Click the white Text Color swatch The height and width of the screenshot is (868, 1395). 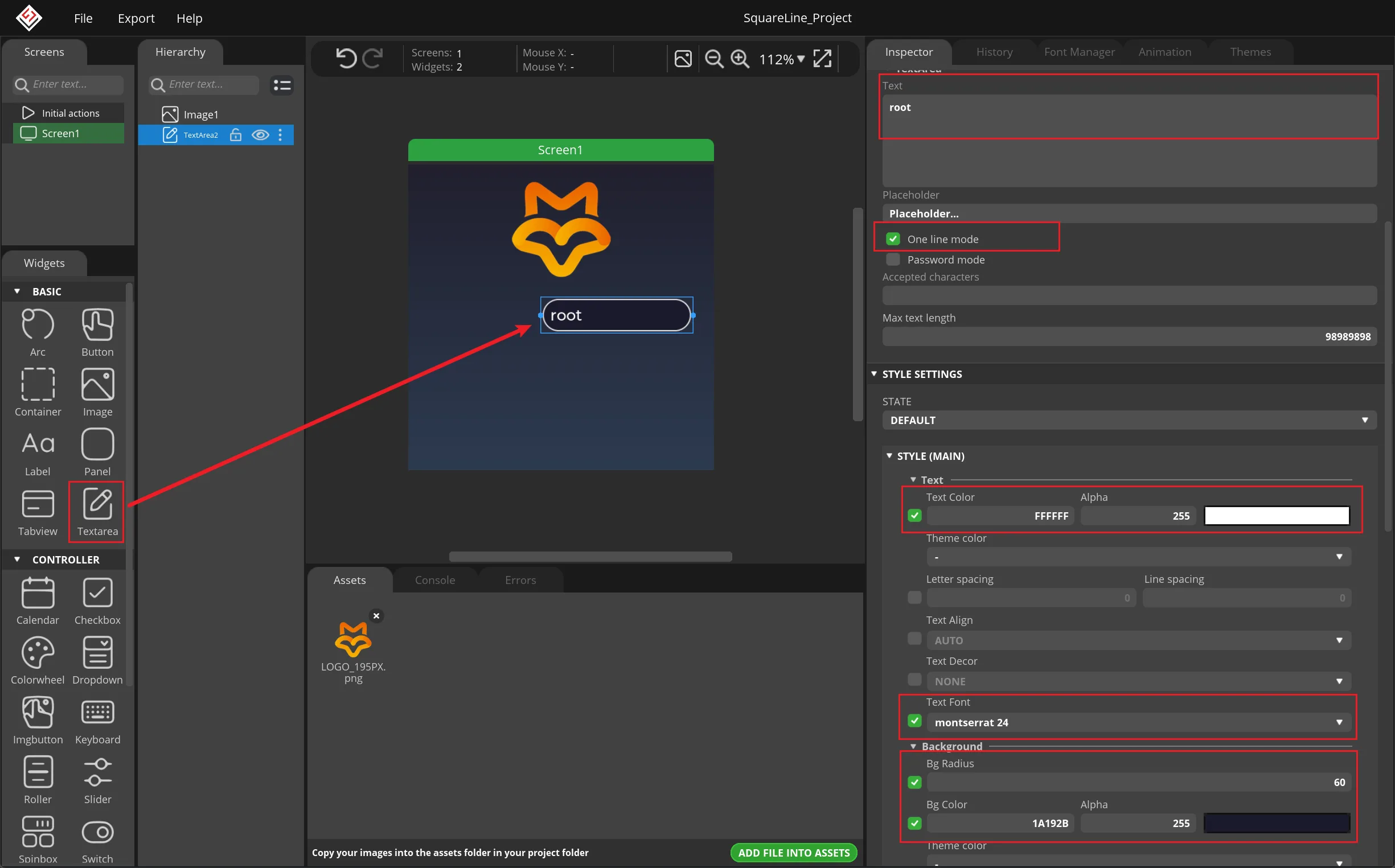(x=1277, y=516)
